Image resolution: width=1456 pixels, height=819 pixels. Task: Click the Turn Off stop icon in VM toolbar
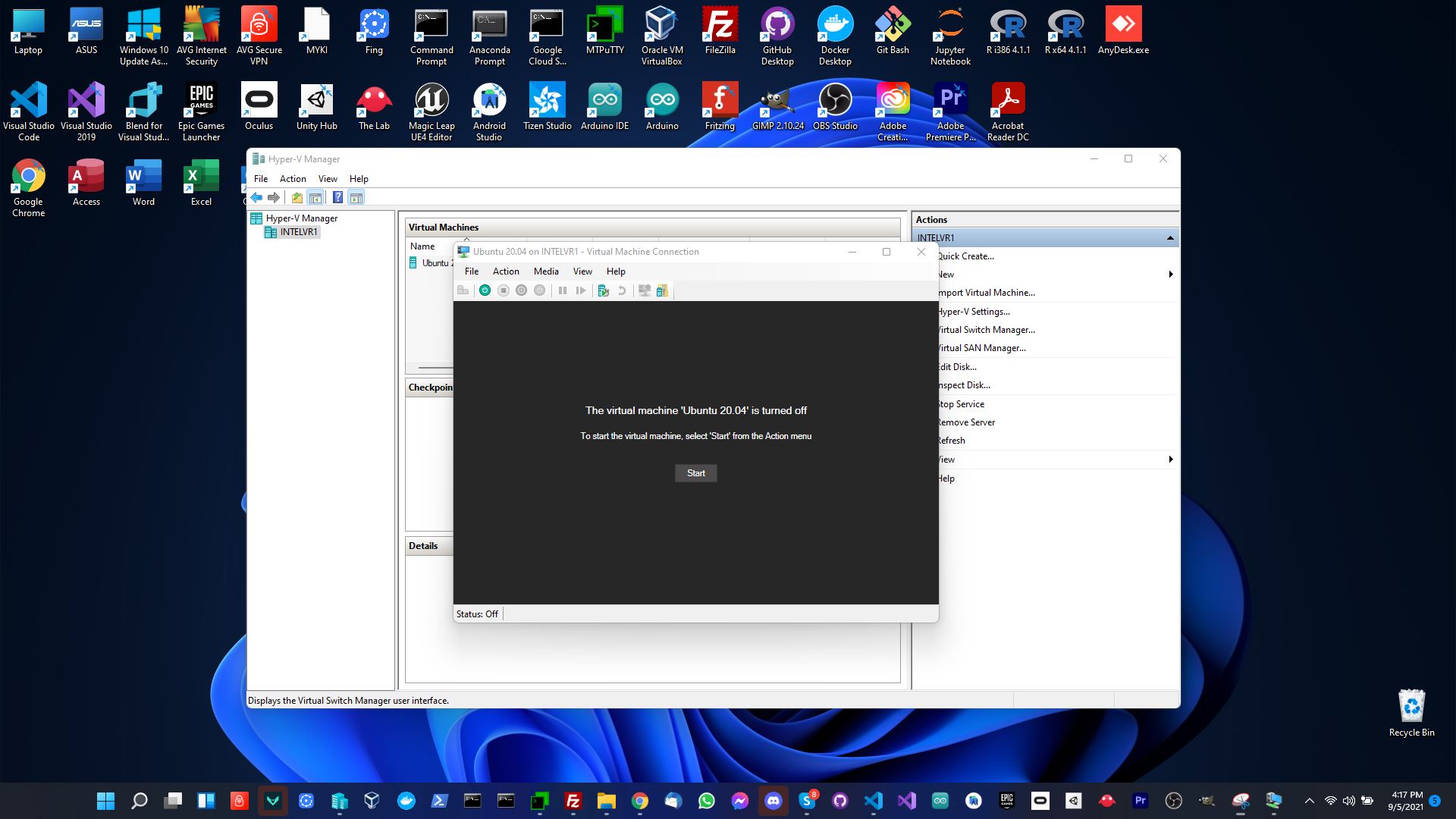click(503, 290)
